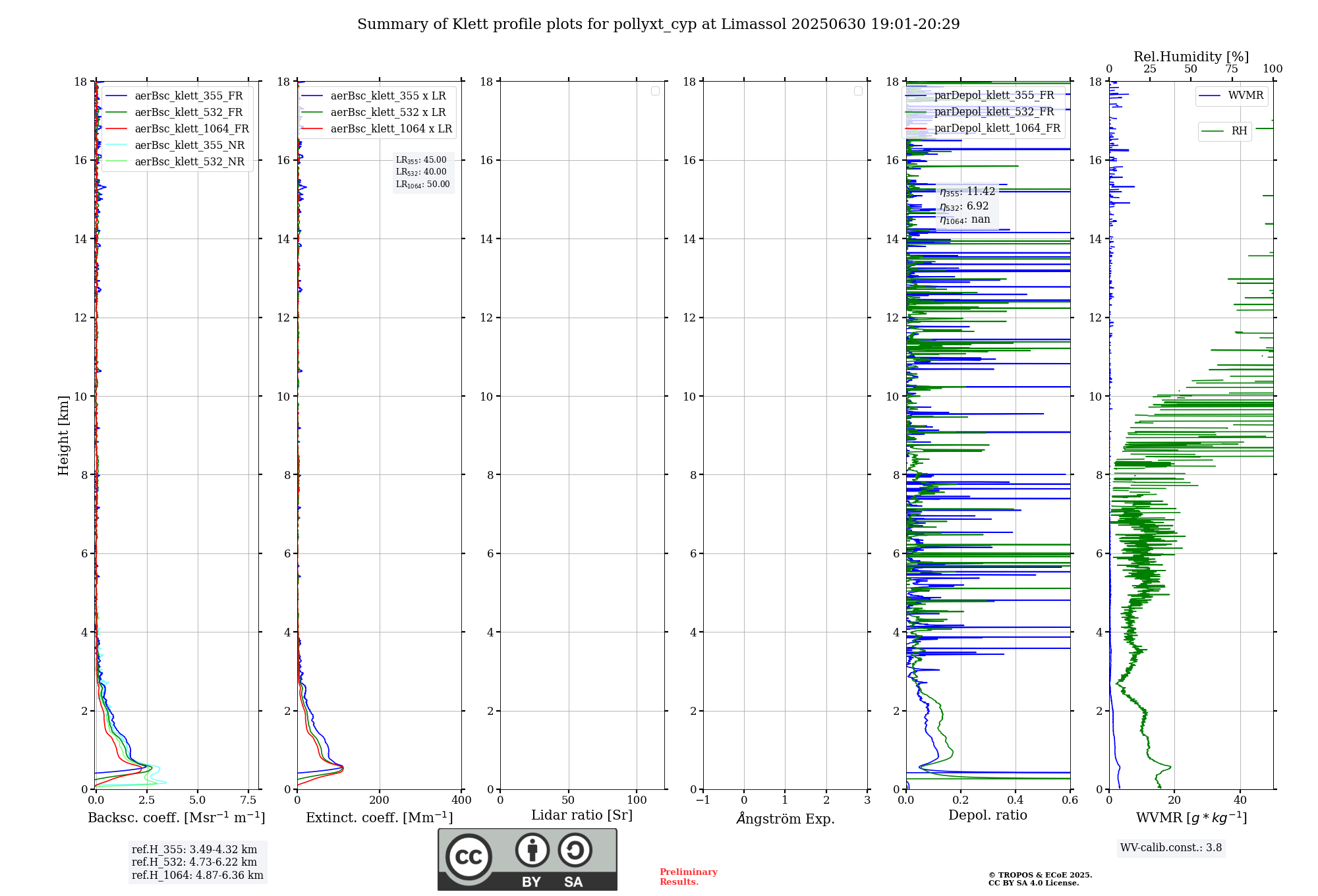Click the empty legend box in Lidar ratio plot

(x=655, y=91)
